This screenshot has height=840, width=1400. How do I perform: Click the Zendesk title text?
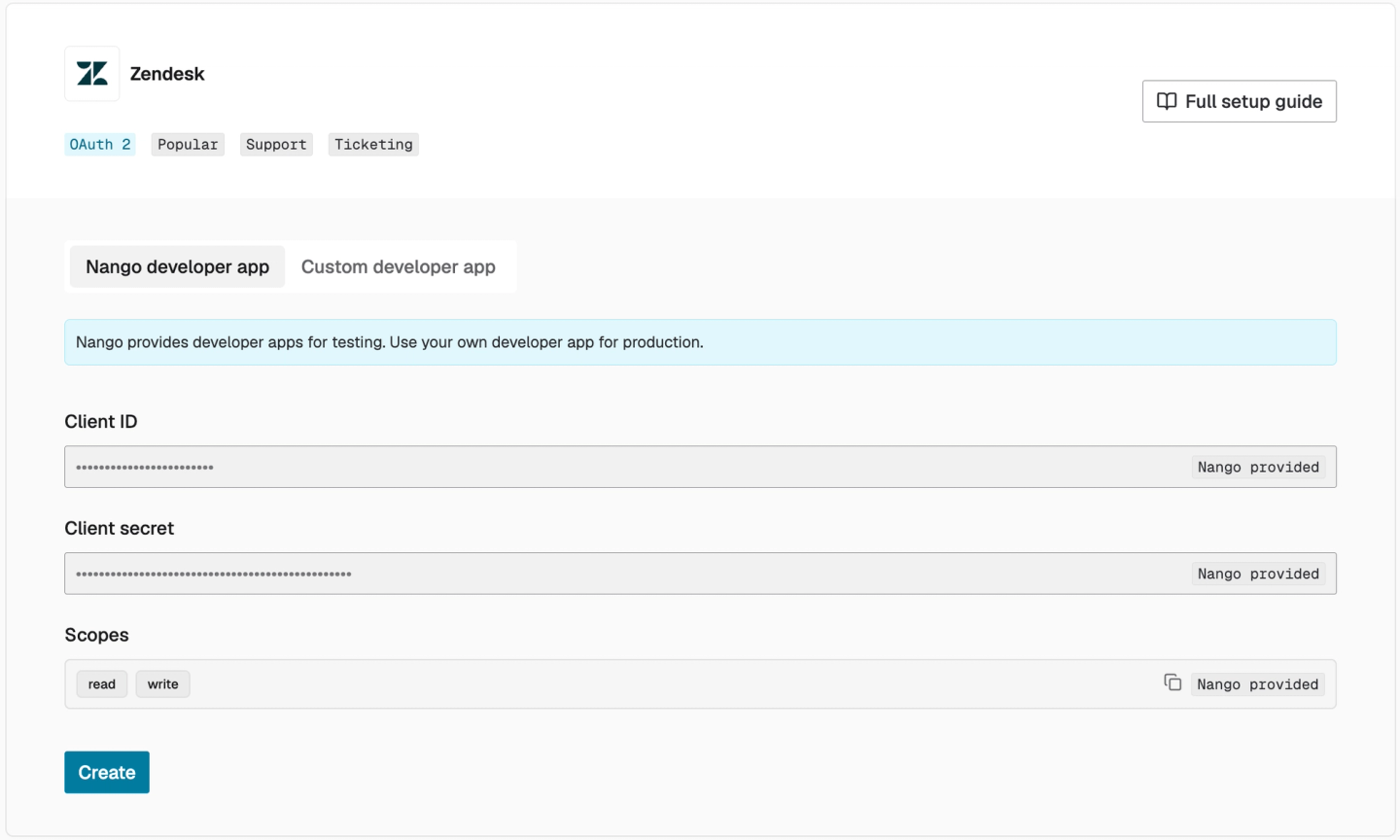point(167,74)
